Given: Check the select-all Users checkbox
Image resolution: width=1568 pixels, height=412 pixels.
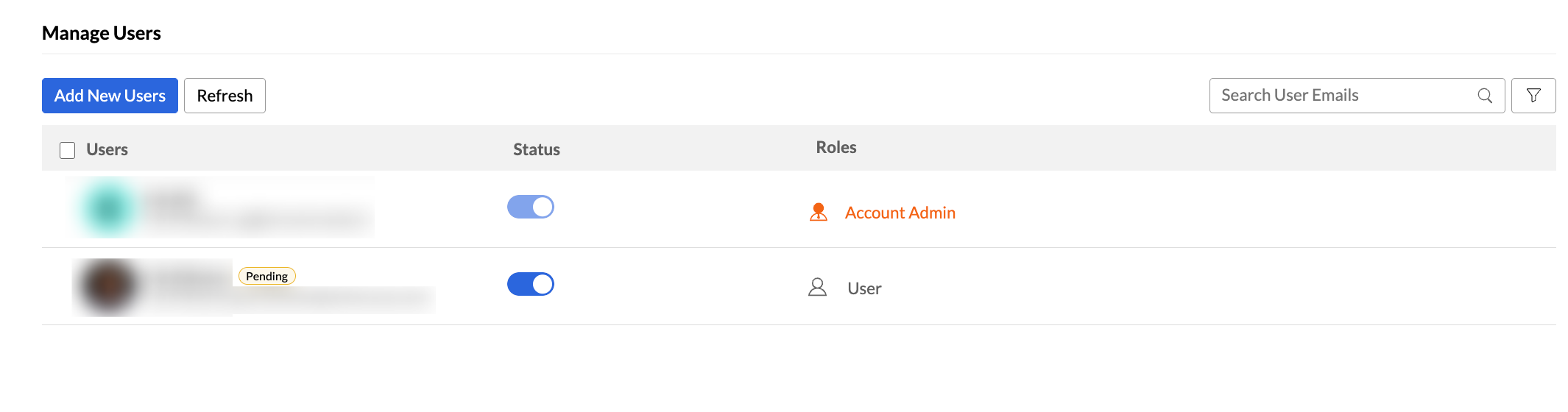Looking at the screenshot, I should pyautogui.click(x=68, y=150).
